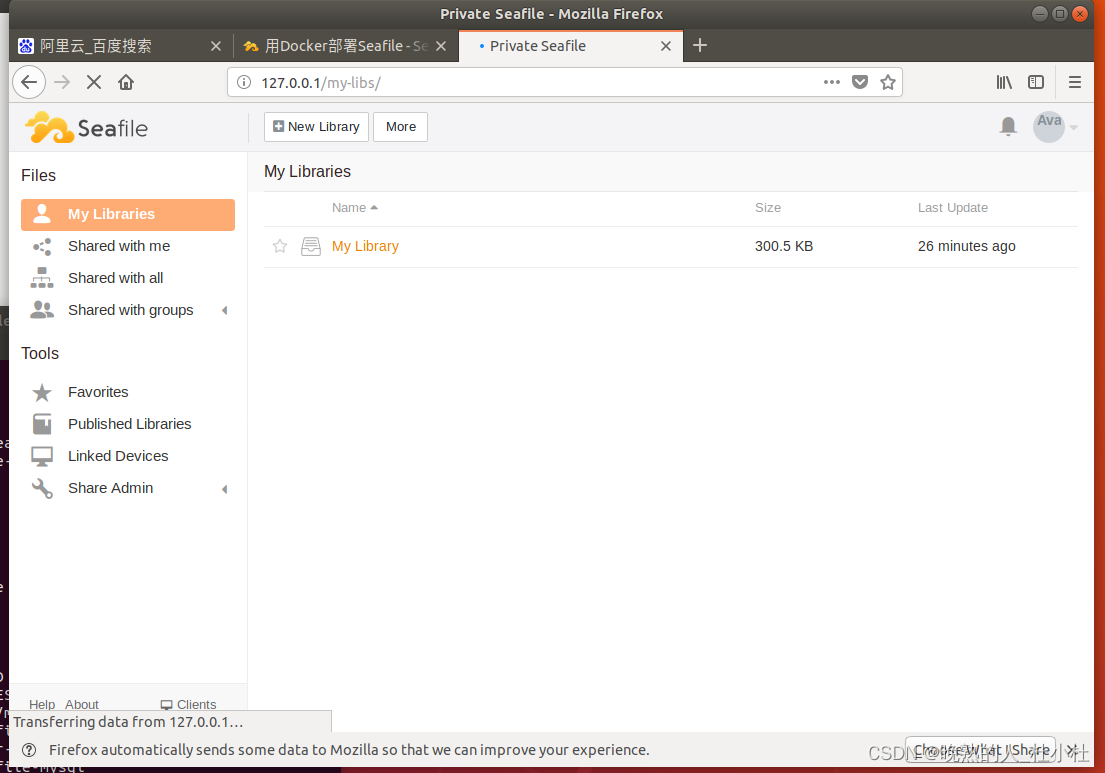
Task: Open Linked Devices page
Action: [x=117, y=456]
